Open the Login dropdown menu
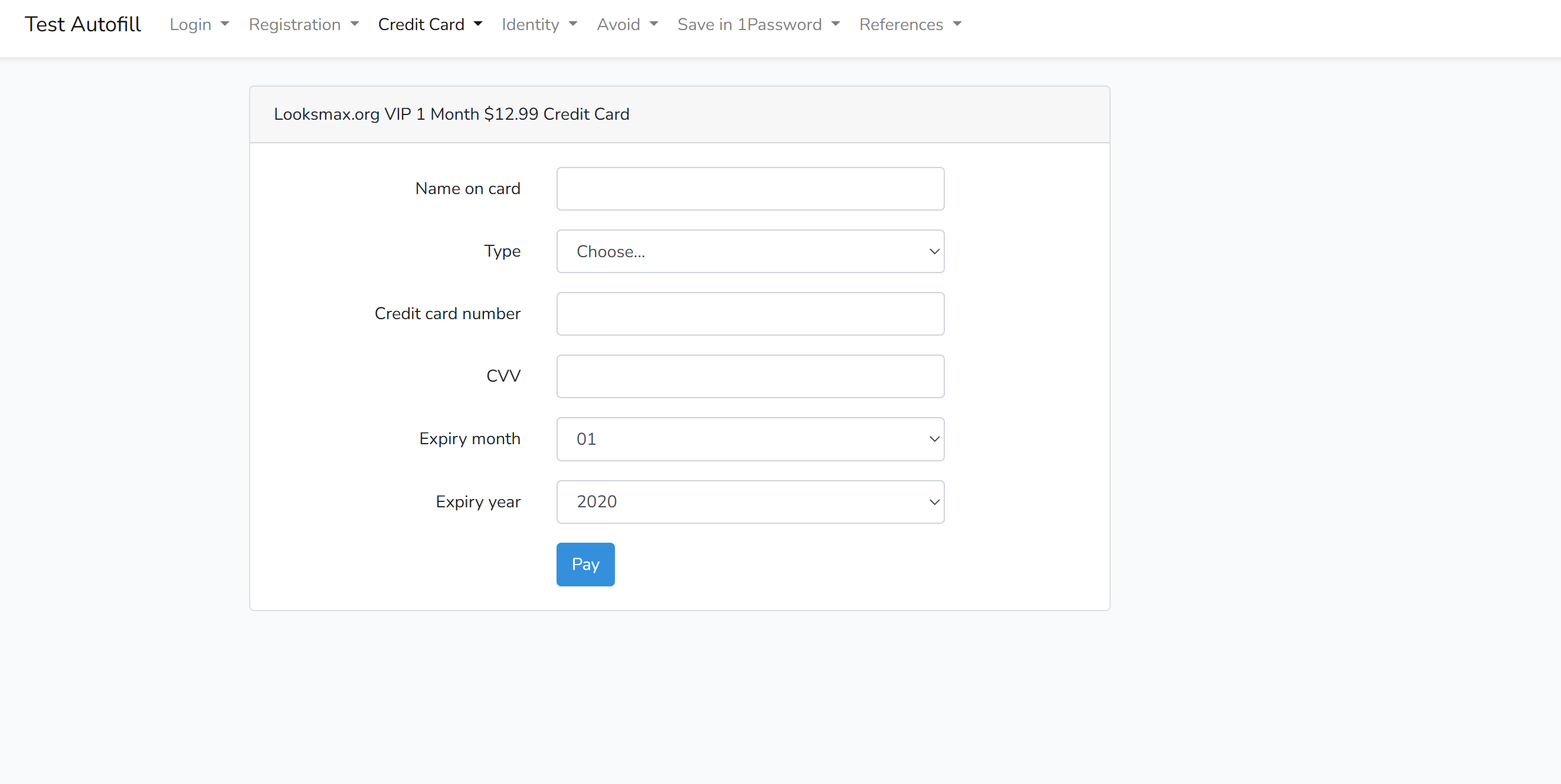This screenshot has width=1561, height=784. click(x=199, y=24)
